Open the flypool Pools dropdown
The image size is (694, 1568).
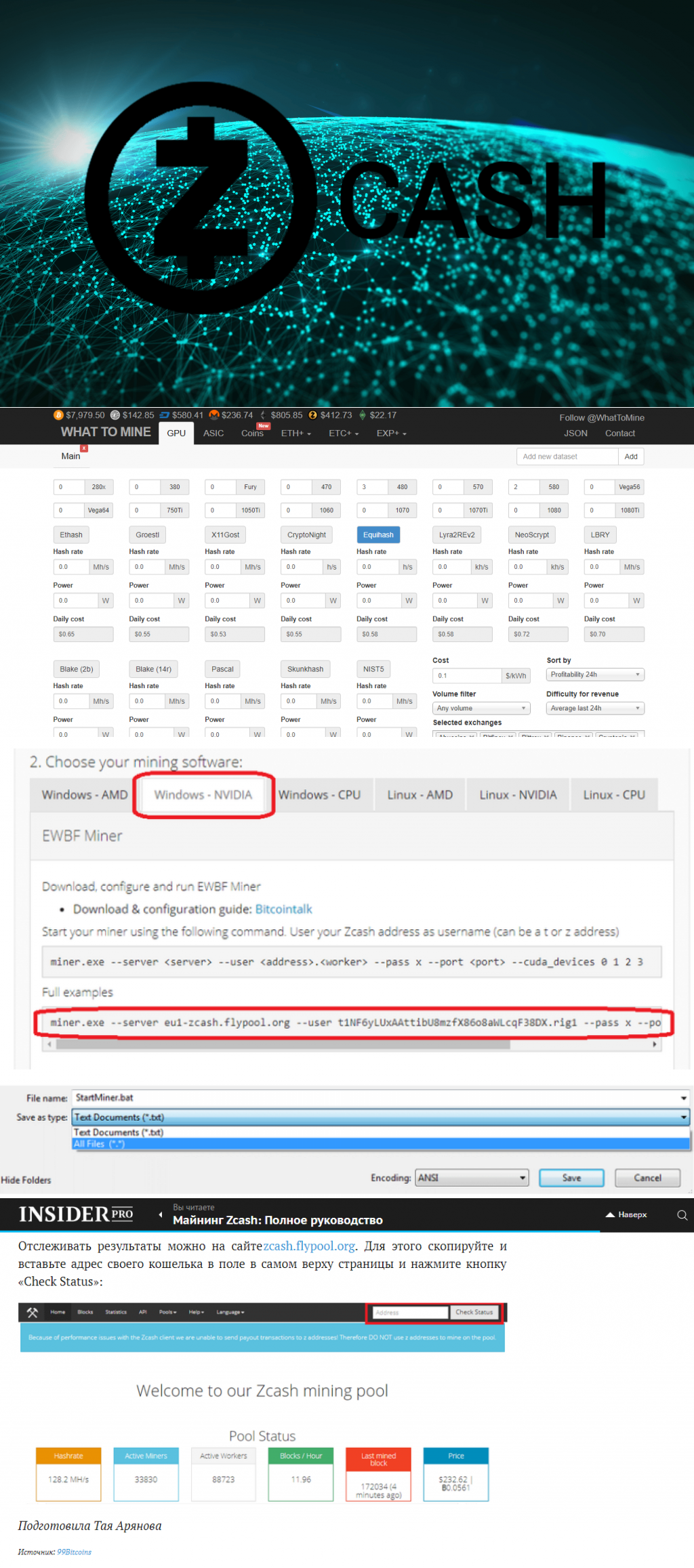(168, 1312)
